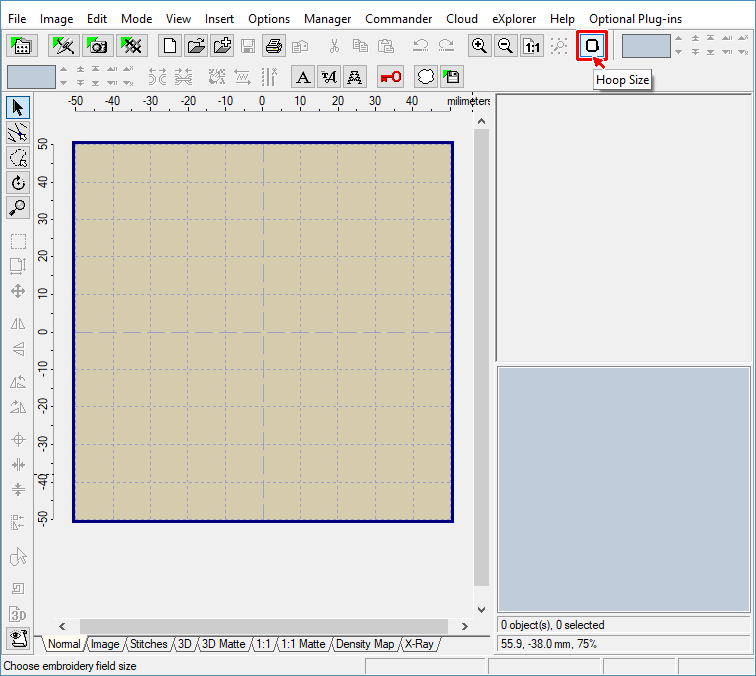Click the Zoom In toolbar icon

coord(480,46)
